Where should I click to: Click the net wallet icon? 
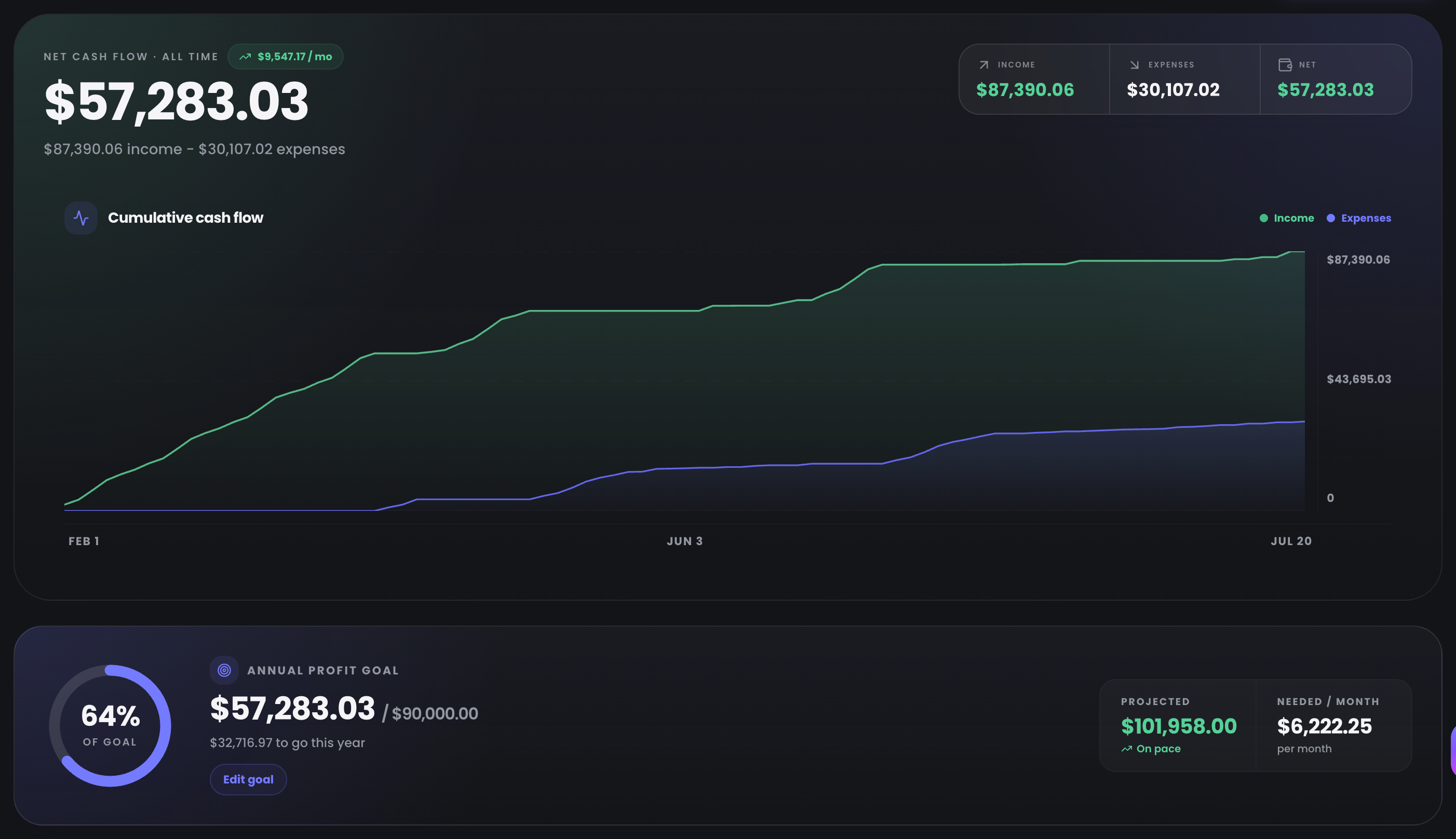click(x=1285, y=64)
